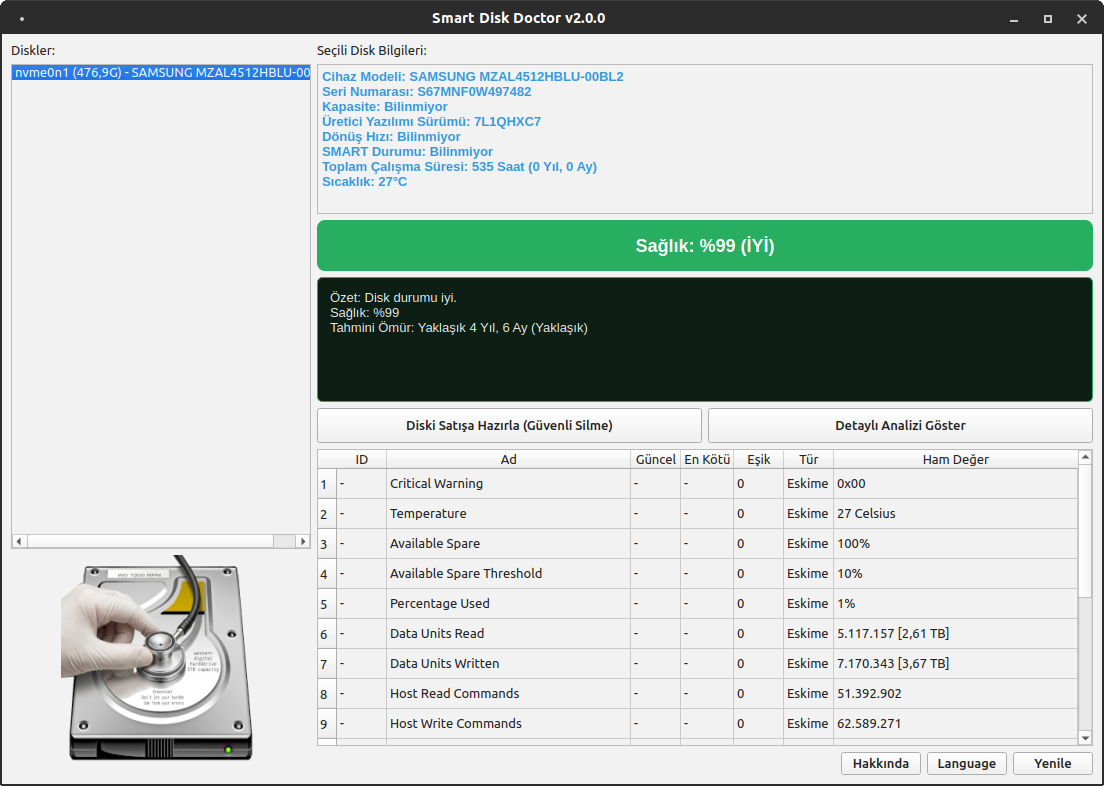Select nvme0n1 SAMSUNG disk in list

click(161, 73)
